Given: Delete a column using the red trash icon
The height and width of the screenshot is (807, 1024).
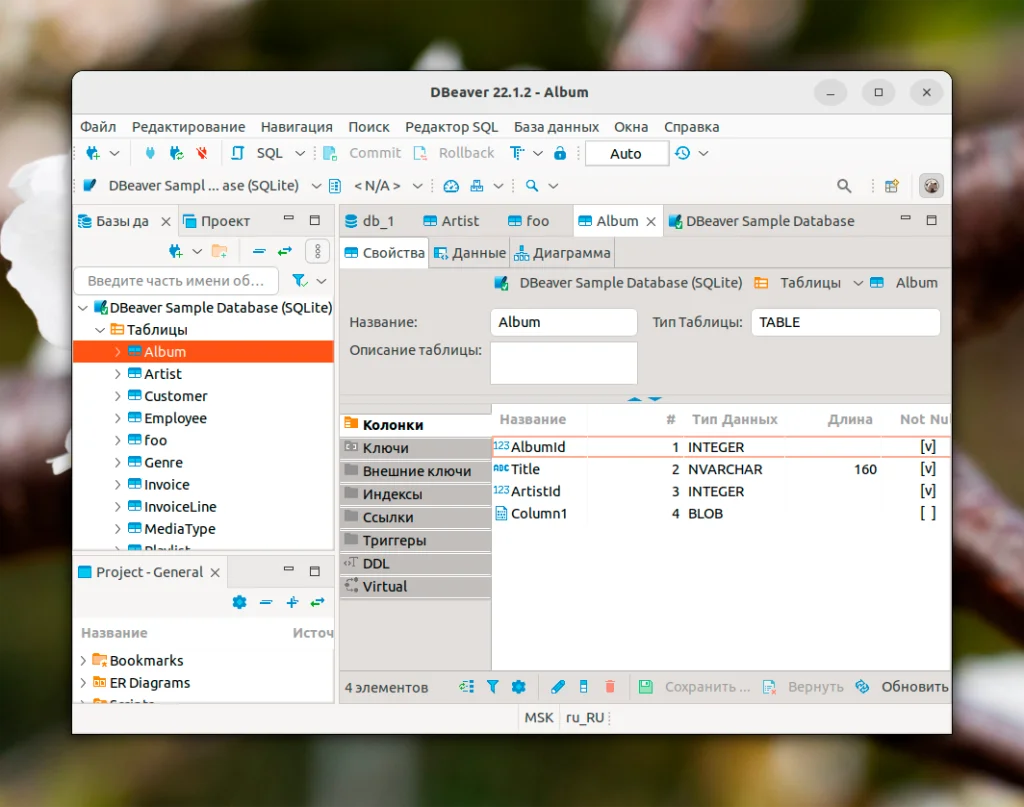Looking at the screenshot, I should click(x=610, y=687).
